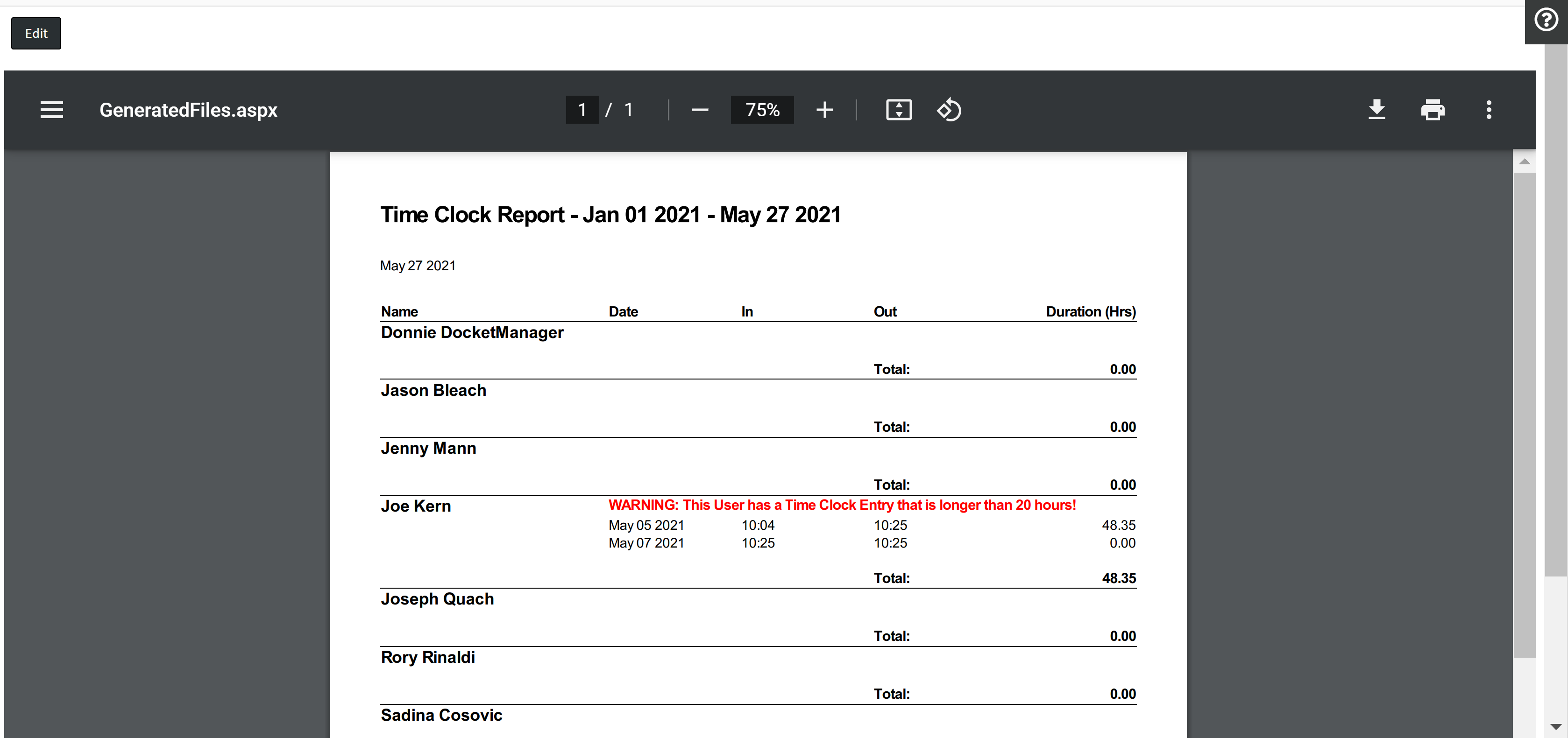Open the three-dot more actions menu
The image size is (1568, 738).
(1488, 110)
